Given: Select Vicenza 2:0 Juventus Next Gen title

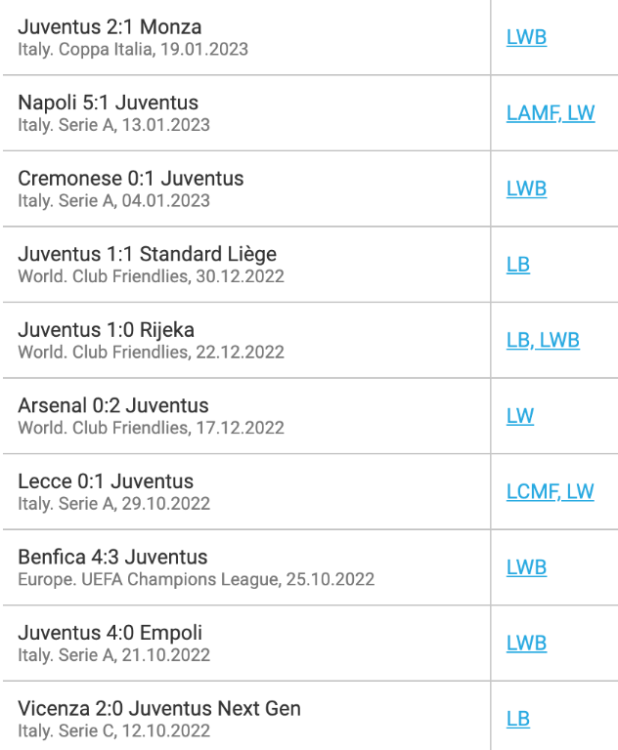Looking at the screenshot, I should 160,710.
